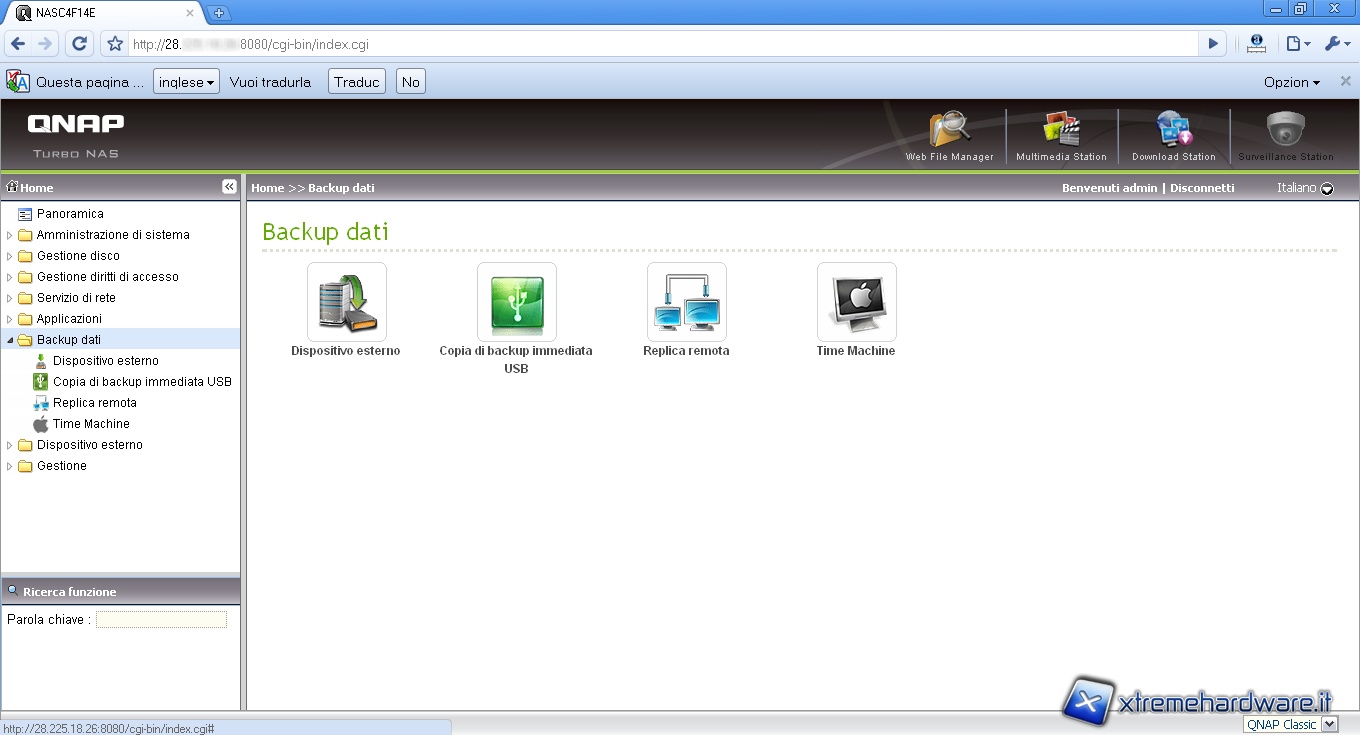Viewport: 1360px width, 735px height.
Task: Click the Parola chiave search field
Action: (x=161, y=620)
